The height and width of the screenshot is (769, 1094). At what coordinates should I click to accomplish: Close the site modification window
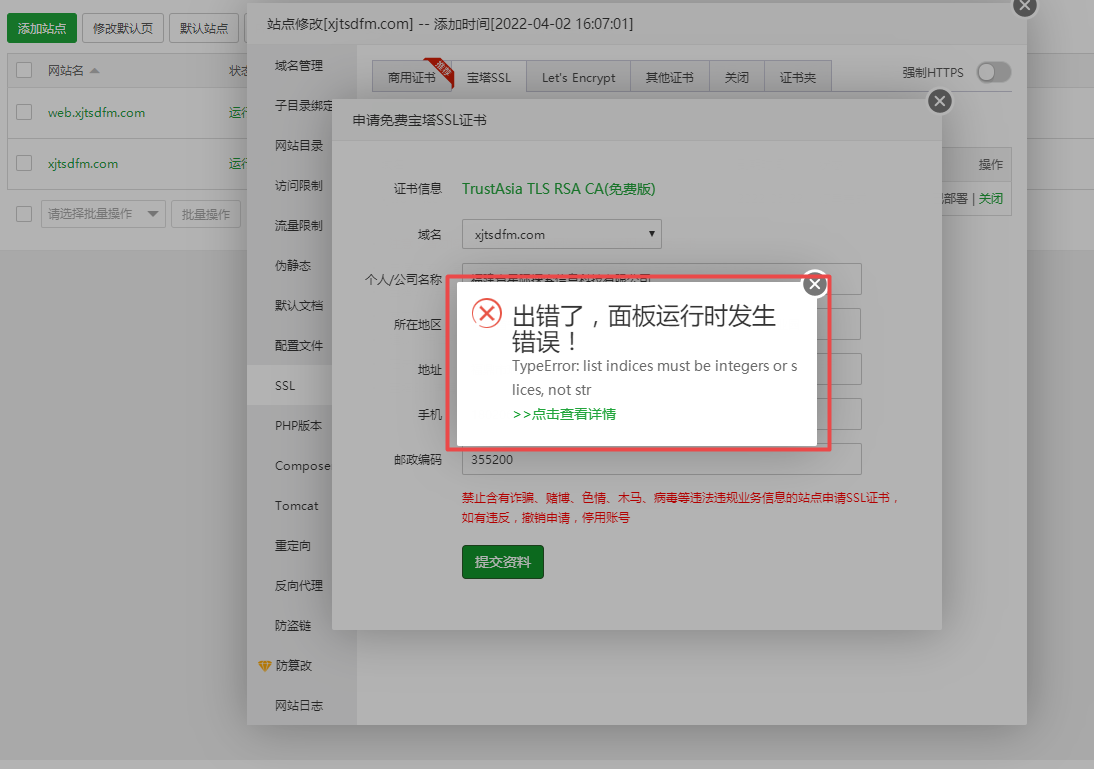pyautogui.click(x=1024, y=6)
